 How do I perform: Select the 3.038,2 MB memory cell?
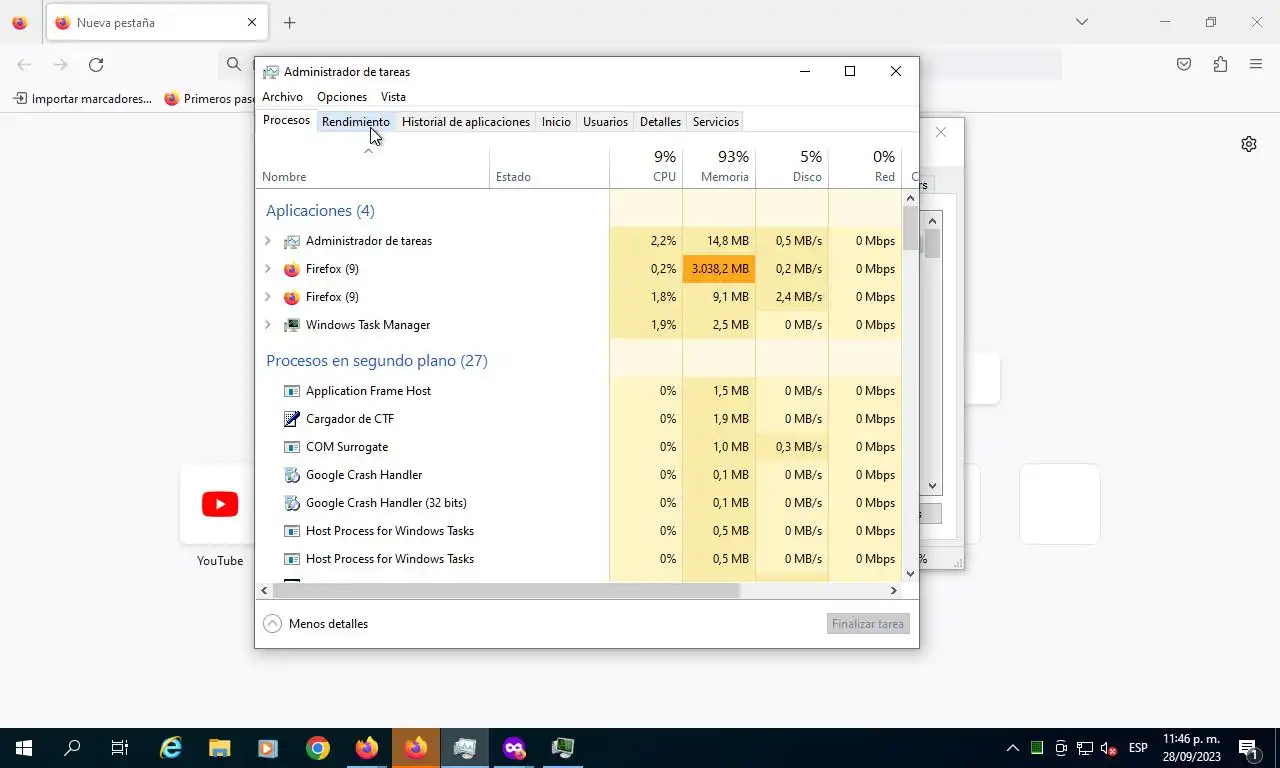719,269
